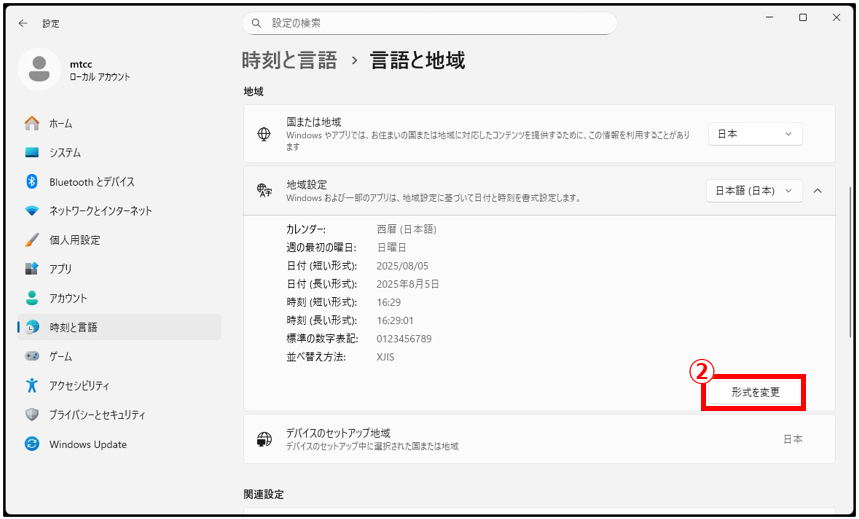
Task: Open ゲーム in sidebar
Action: 119,356
